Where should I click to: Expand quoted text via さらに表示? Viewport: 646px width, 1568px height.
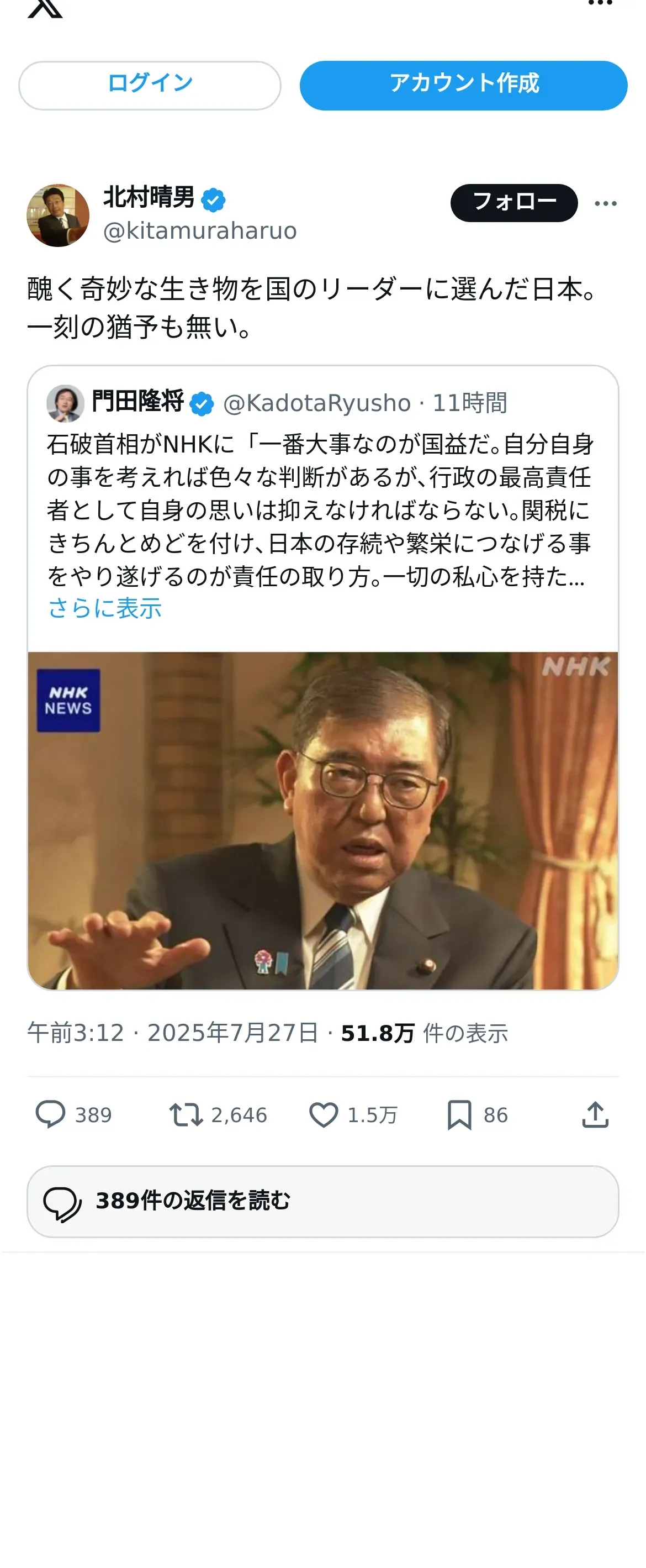(x=104, y=608)
